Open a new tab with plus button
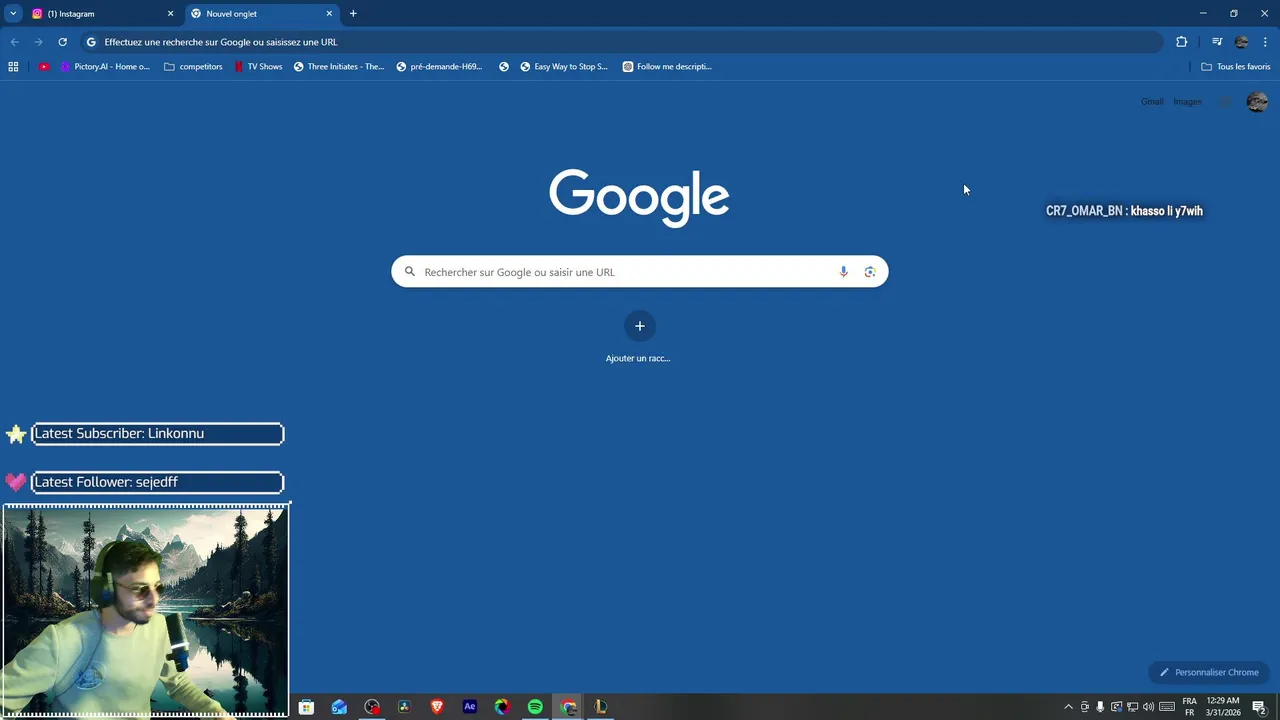This screenshot has width=1280, height=720. pyautogui.click(x=353, y=14)
